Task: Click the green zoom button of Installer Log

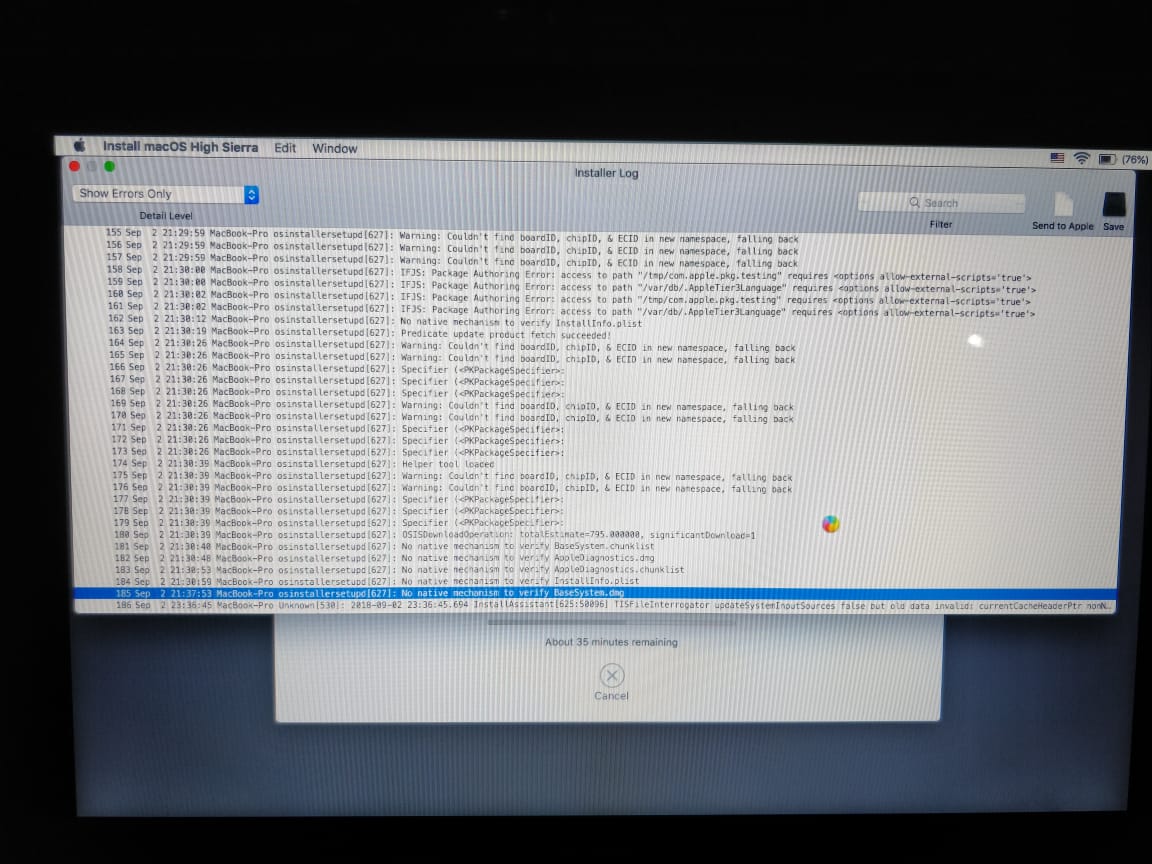Action: click(x=109, y=166)
